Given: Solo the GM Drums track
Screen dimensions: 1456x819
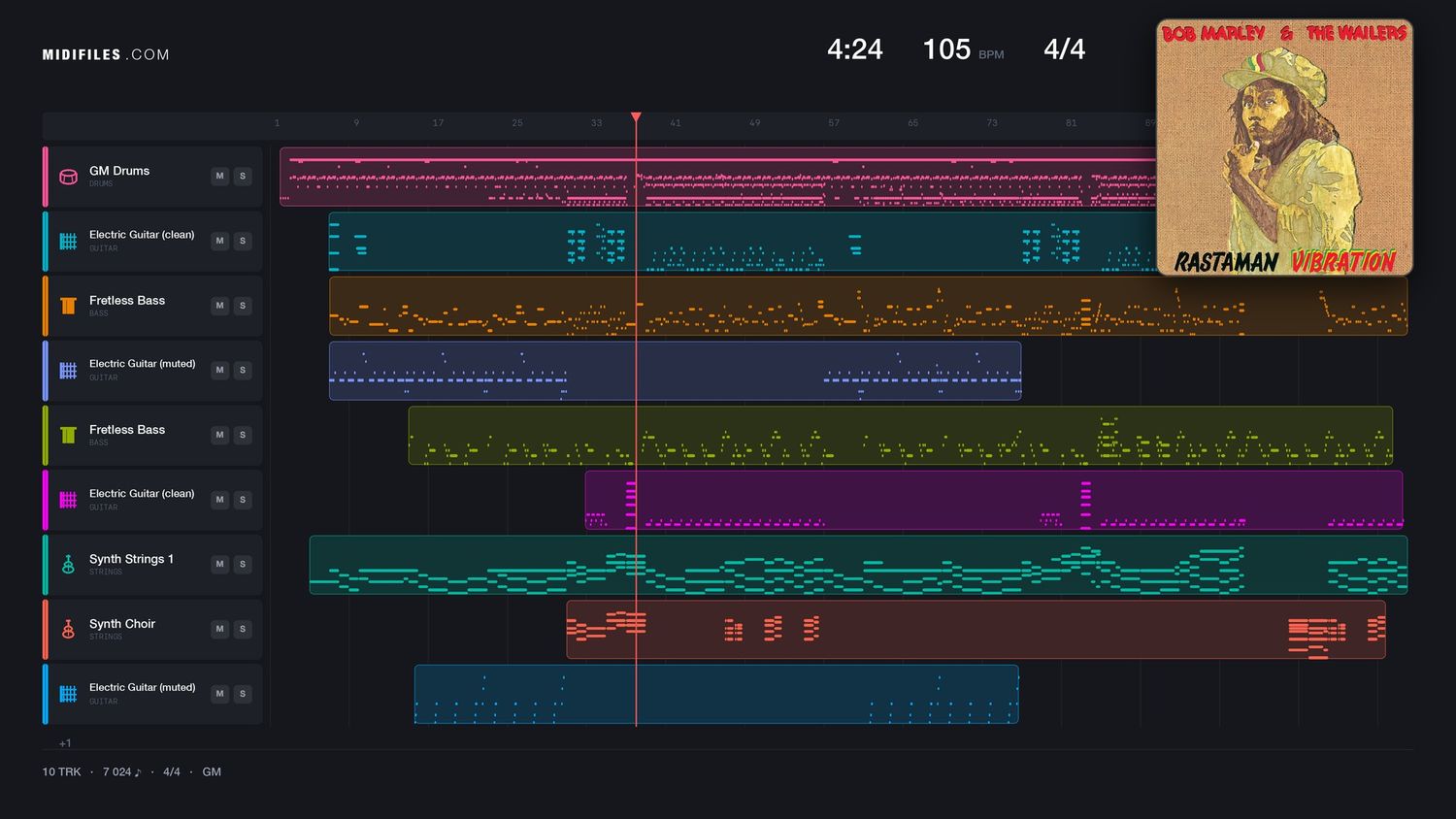Looking at the screenshot, I should coord(243,177).
